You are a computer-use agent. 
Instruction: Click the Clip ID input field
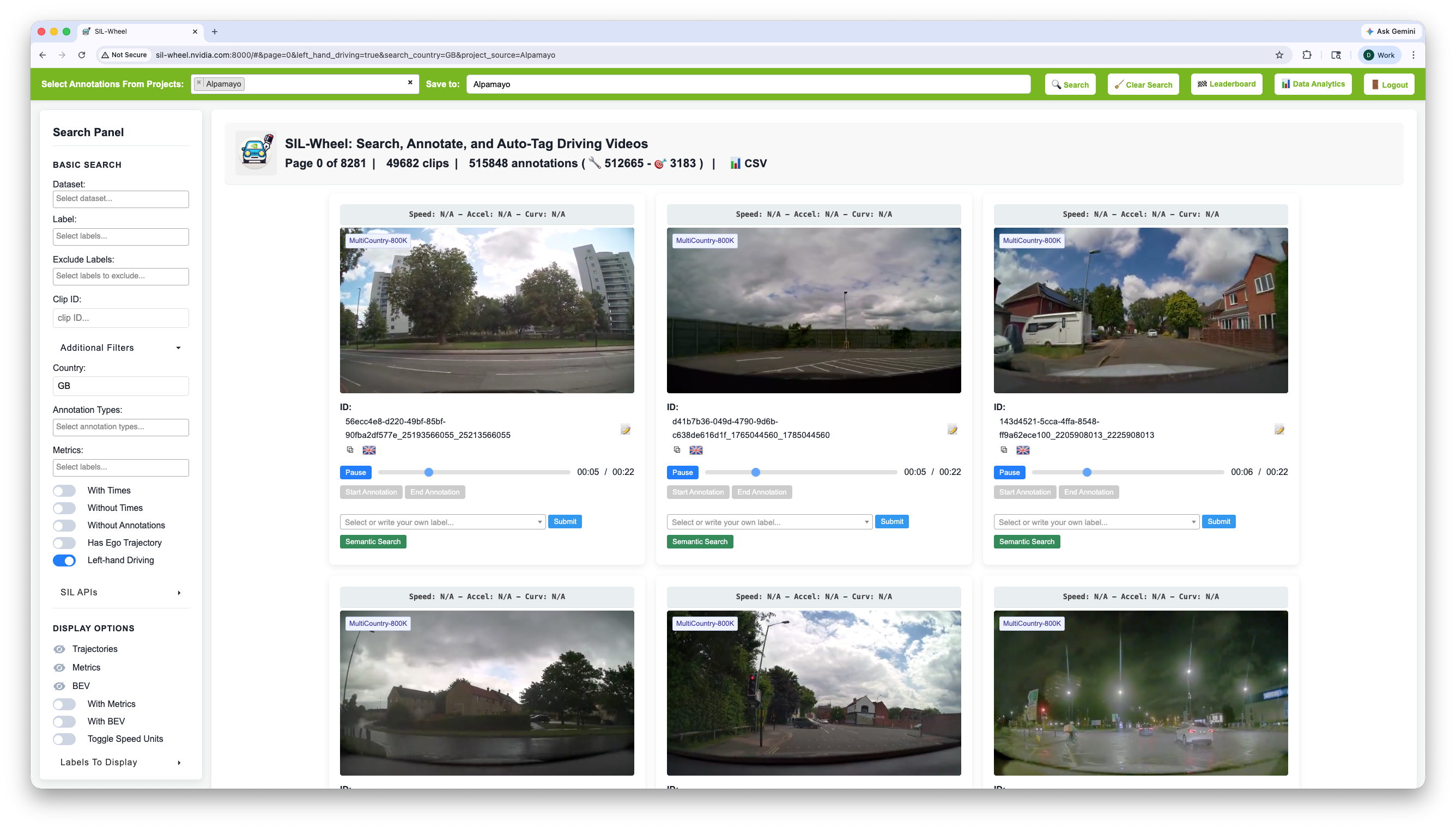pyautogui.click(x=121, y=318)
